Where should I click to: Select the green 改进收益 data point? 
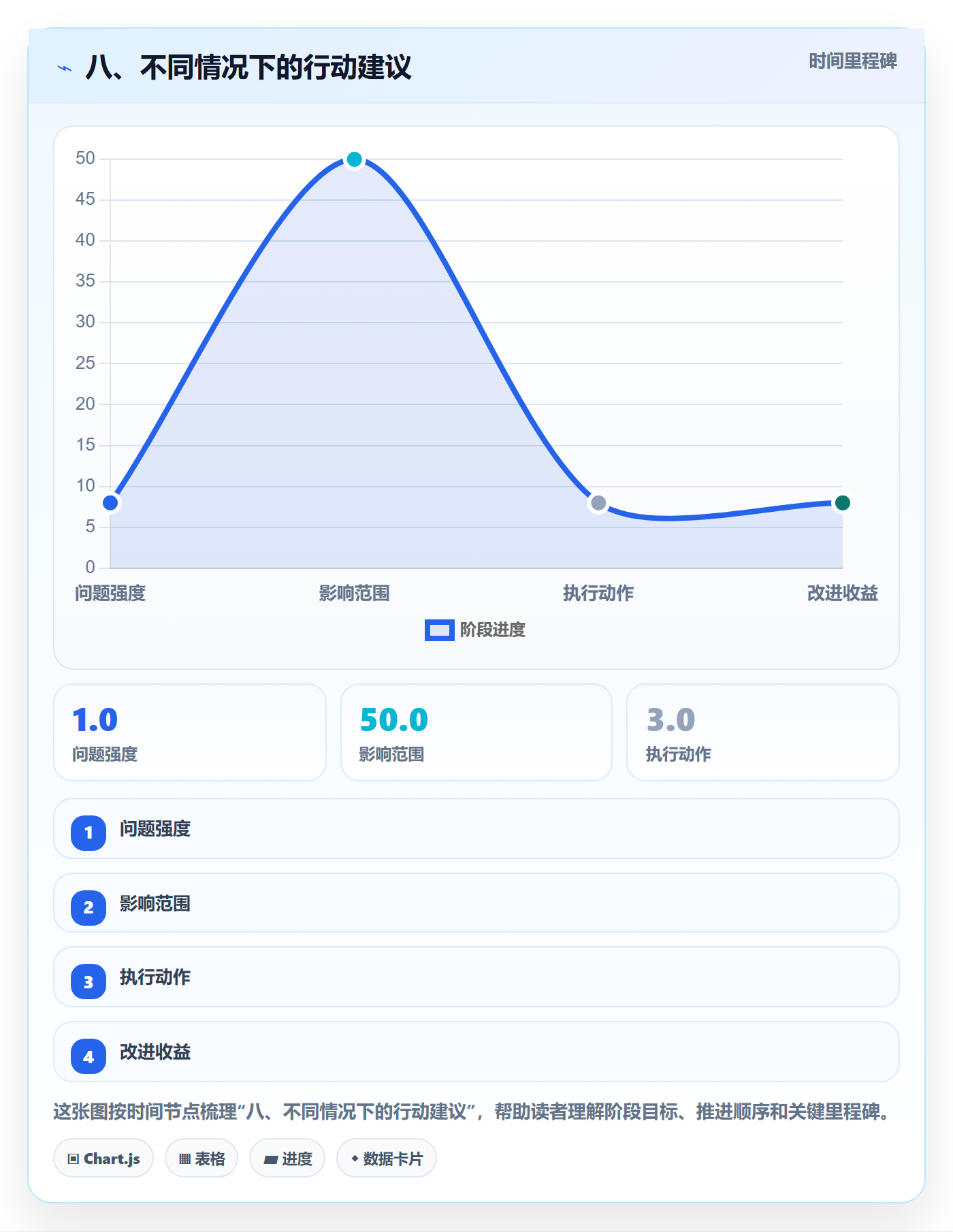[x=842, y=503]
